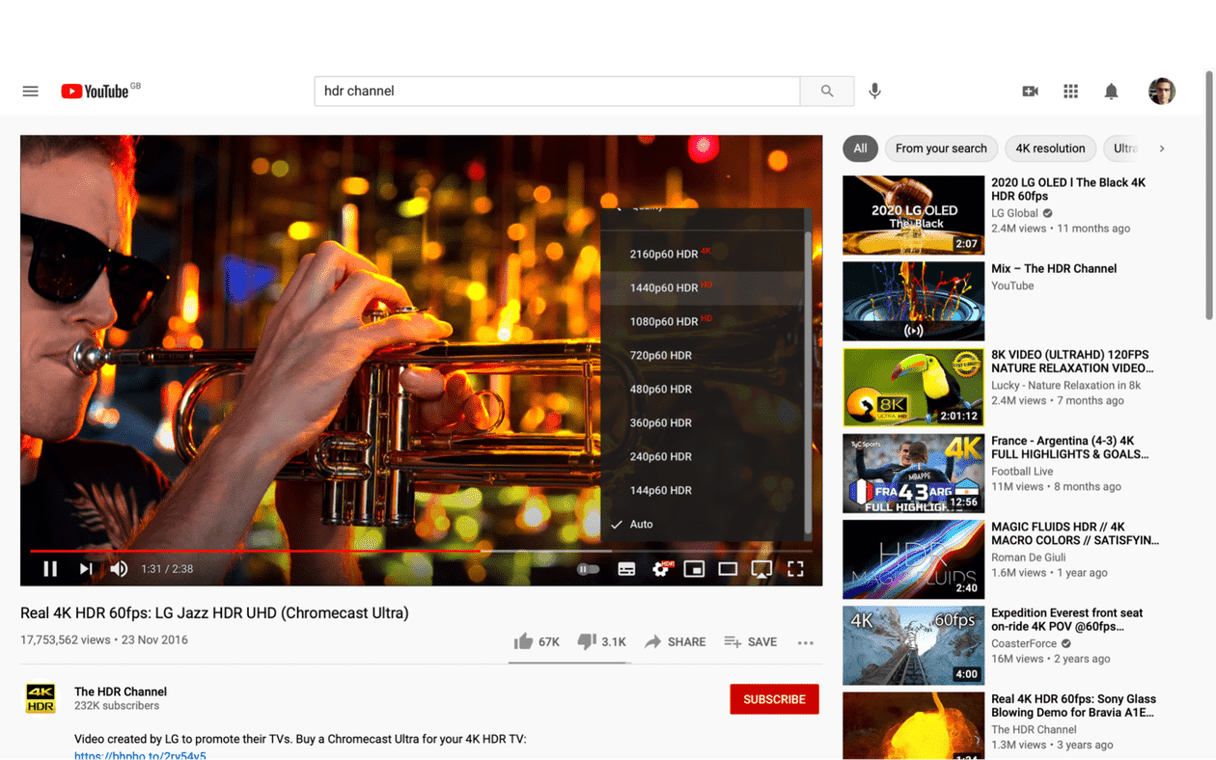Select 480p60 HDR quality
Image resolution: width=1216 pixels, height=760 pixels.
(x=702, y=389)
